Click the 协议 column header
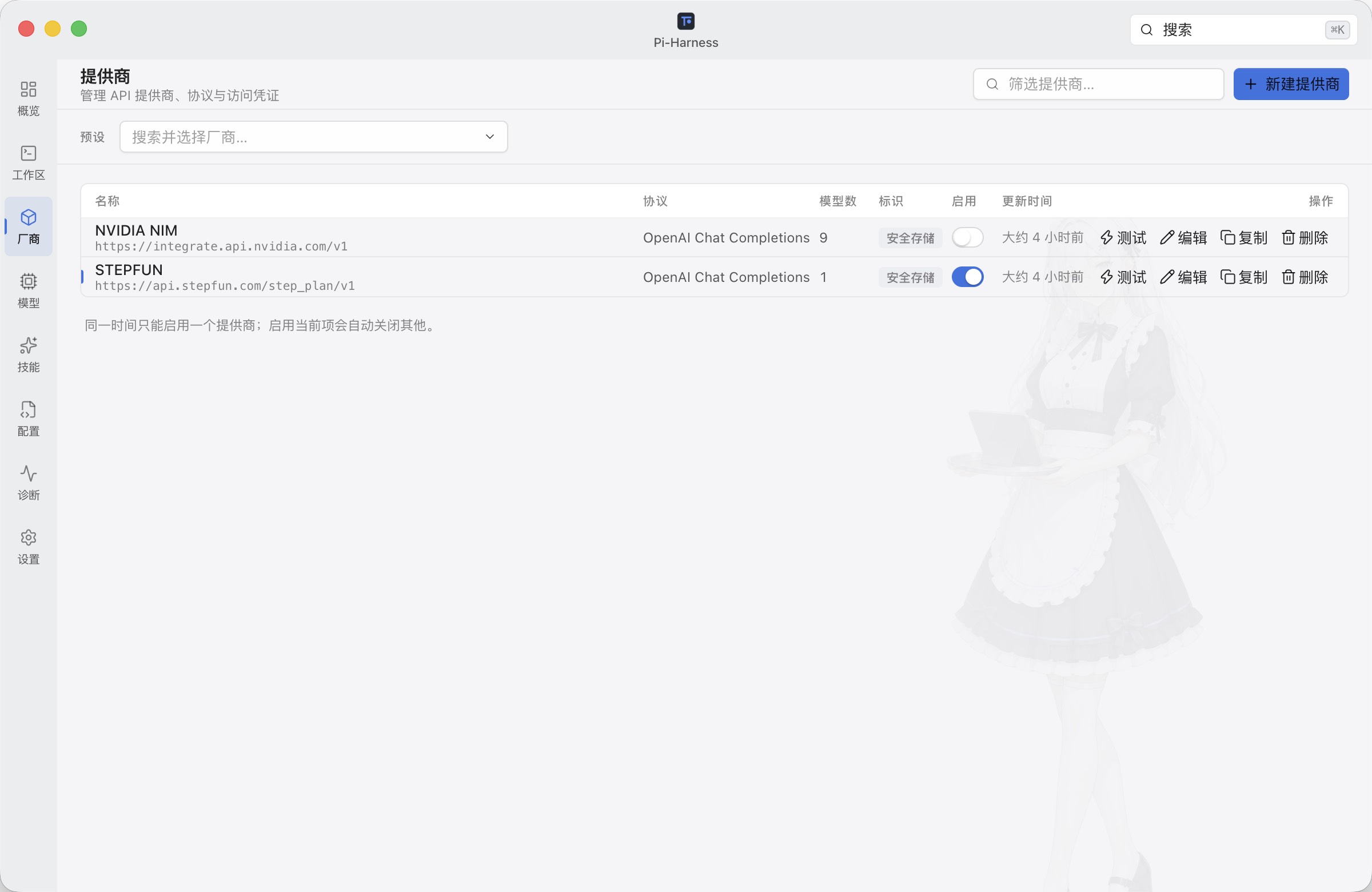The width and height of the screenshot is (1372, 892). point(656,201)
